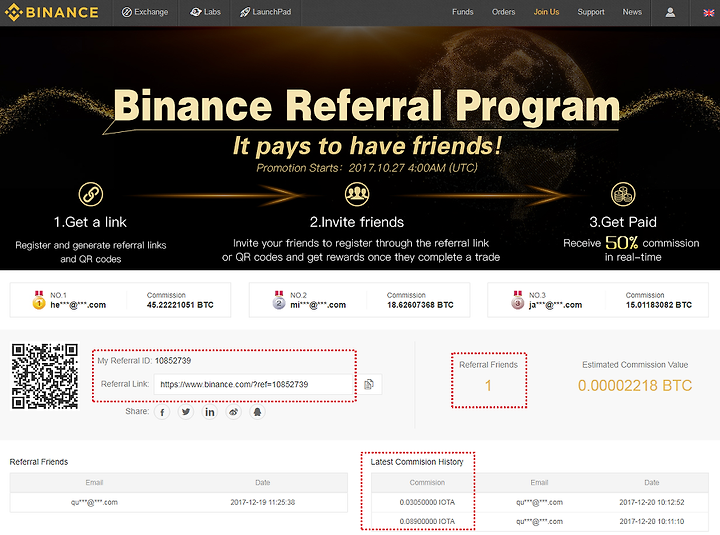Click Referral Friends count 1
720x535 pixels.
(x=489, y=386)
